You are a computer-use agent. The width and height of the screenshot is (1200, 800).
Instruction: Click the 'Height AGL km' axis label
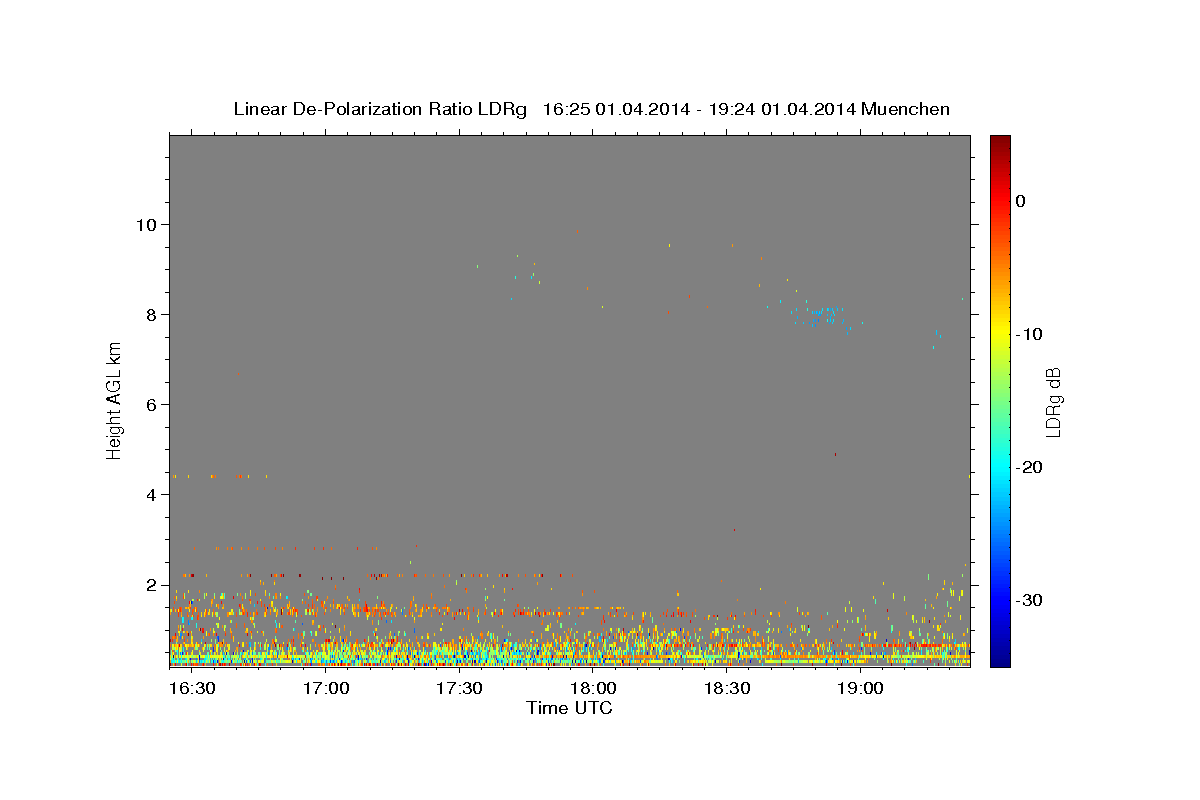coord(115,400)
